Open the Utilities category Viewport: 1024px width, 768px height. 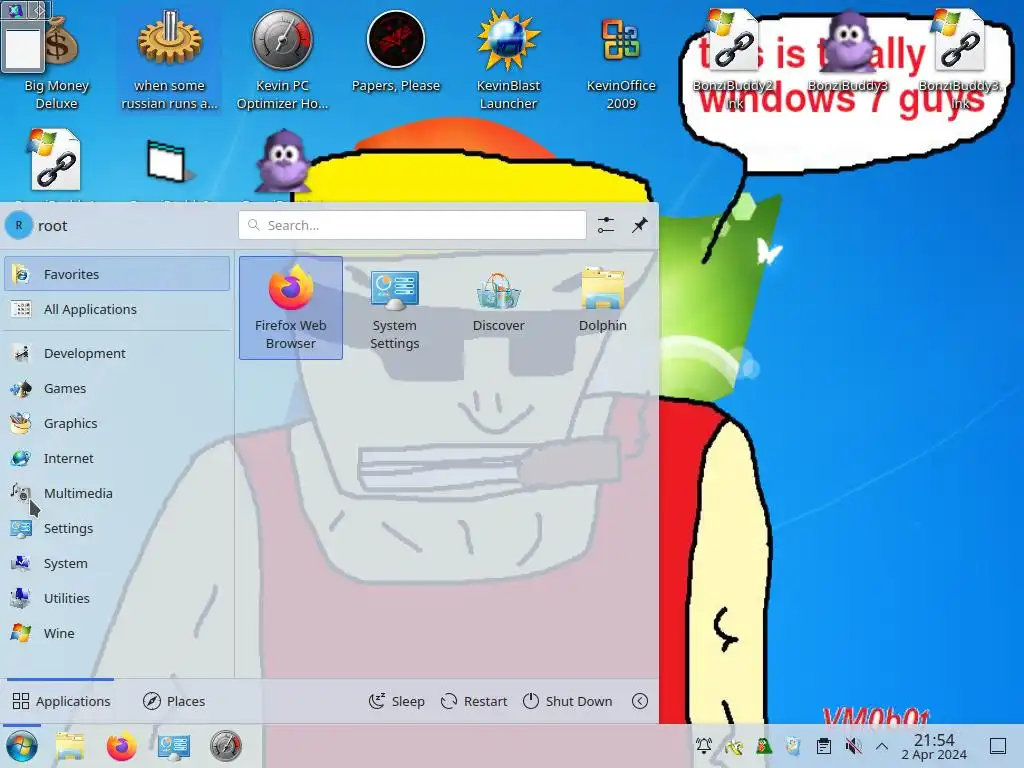(x=117, y=598)
